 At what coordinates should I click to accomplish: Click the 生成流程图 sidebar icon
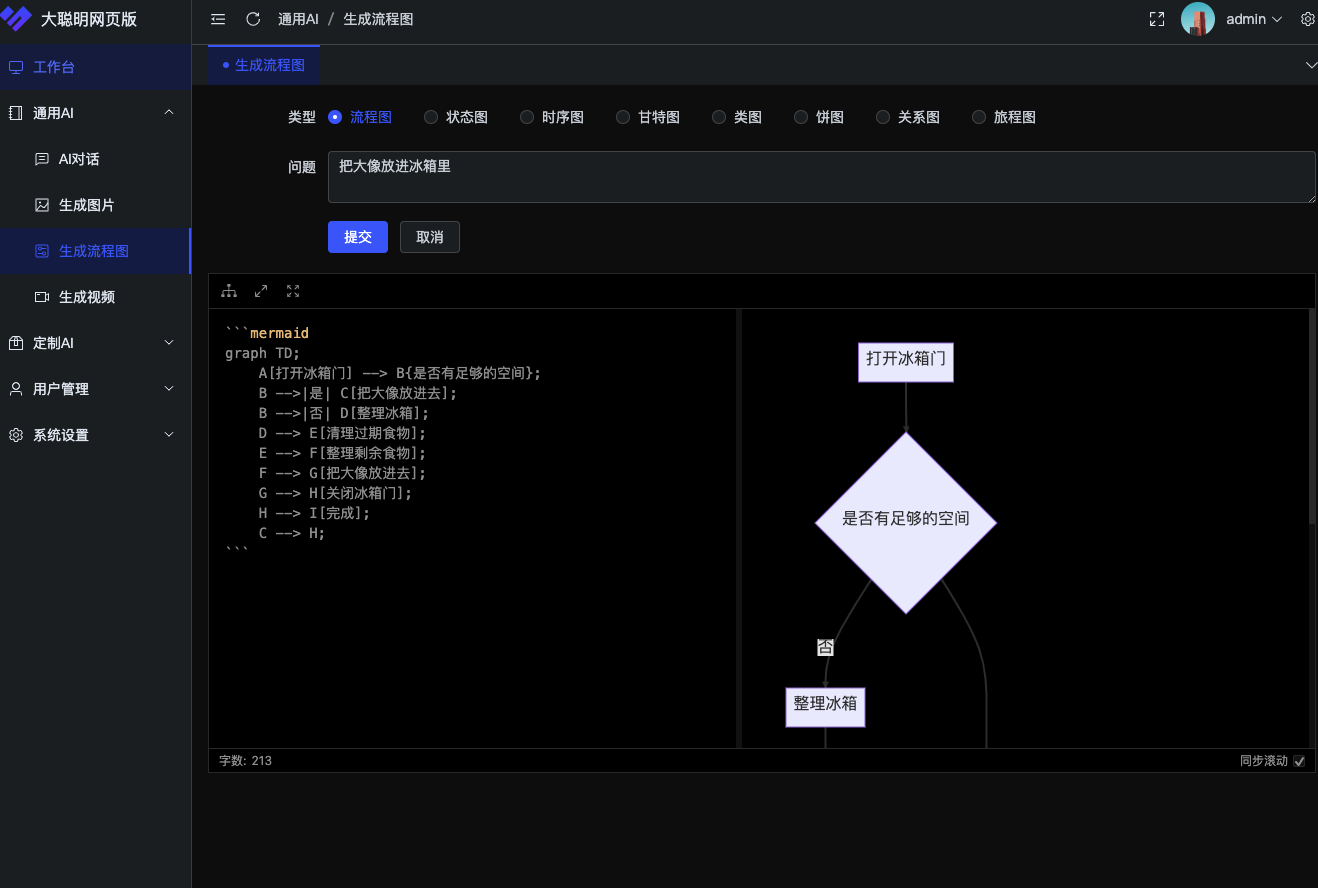[x=42, y=251]
